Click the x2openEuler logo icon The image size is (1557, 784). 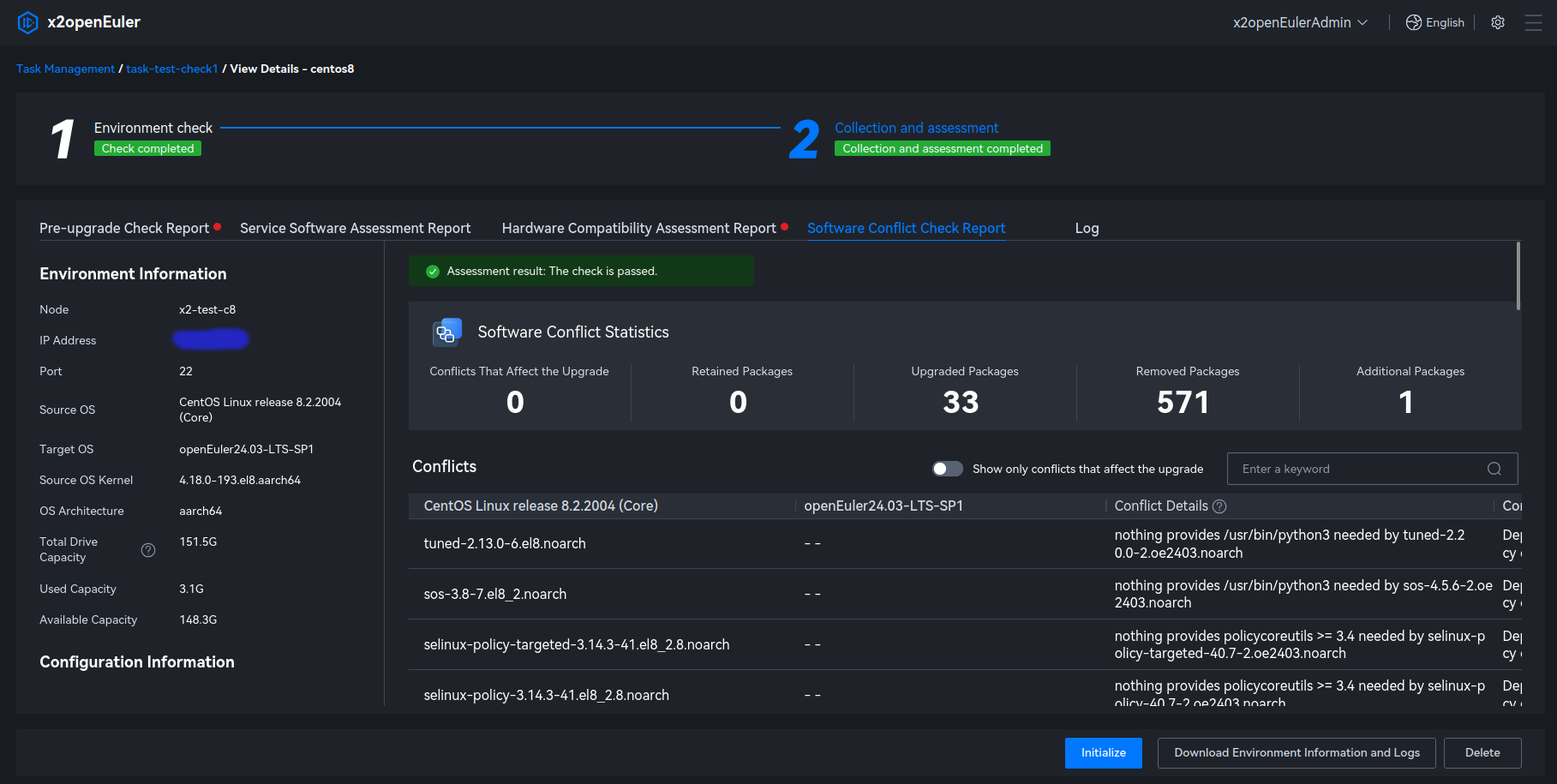tap(27, 22)
